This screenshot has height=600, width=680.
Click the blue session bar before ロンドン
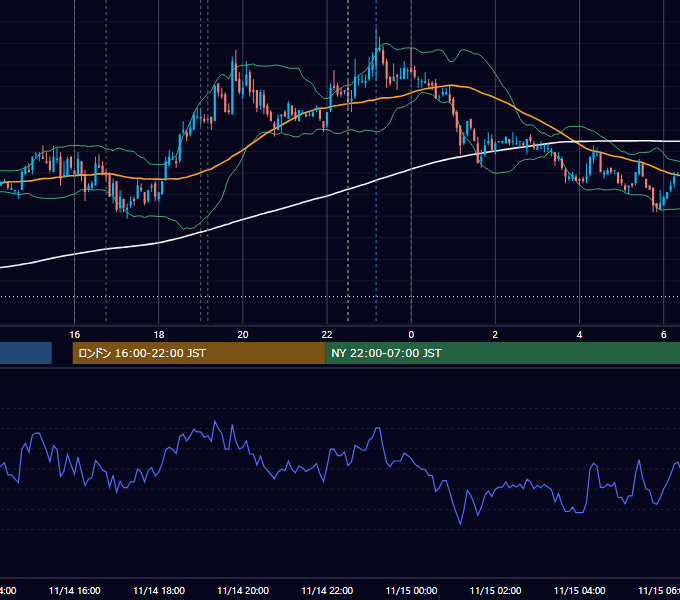click(26, 353)
